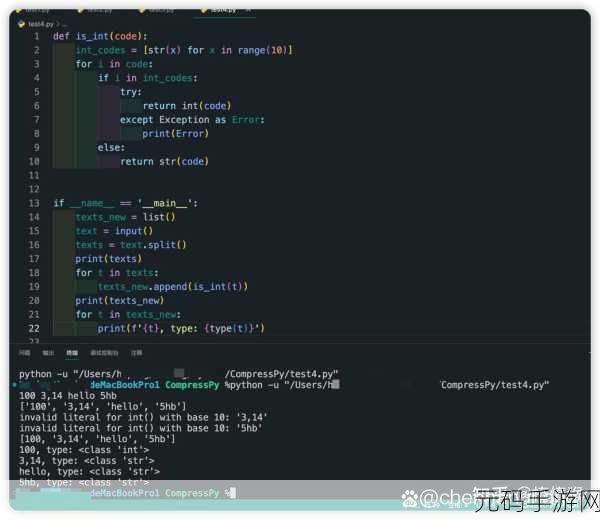The image size is (600, 520).
Task: Click "100, type: <class 'int'>" terminal line
Action: click(x=84, y=450)
